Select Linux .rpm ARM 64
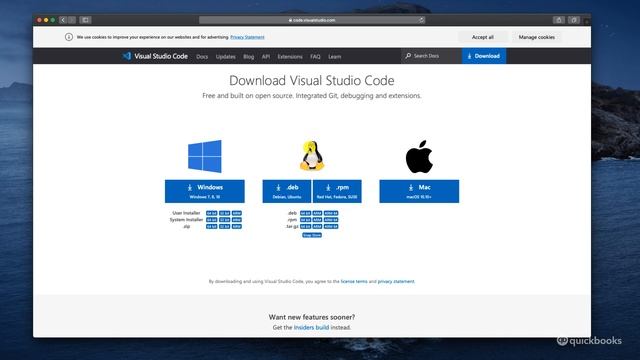This screenshot has height=360, width=640. [x=331, y=220]
